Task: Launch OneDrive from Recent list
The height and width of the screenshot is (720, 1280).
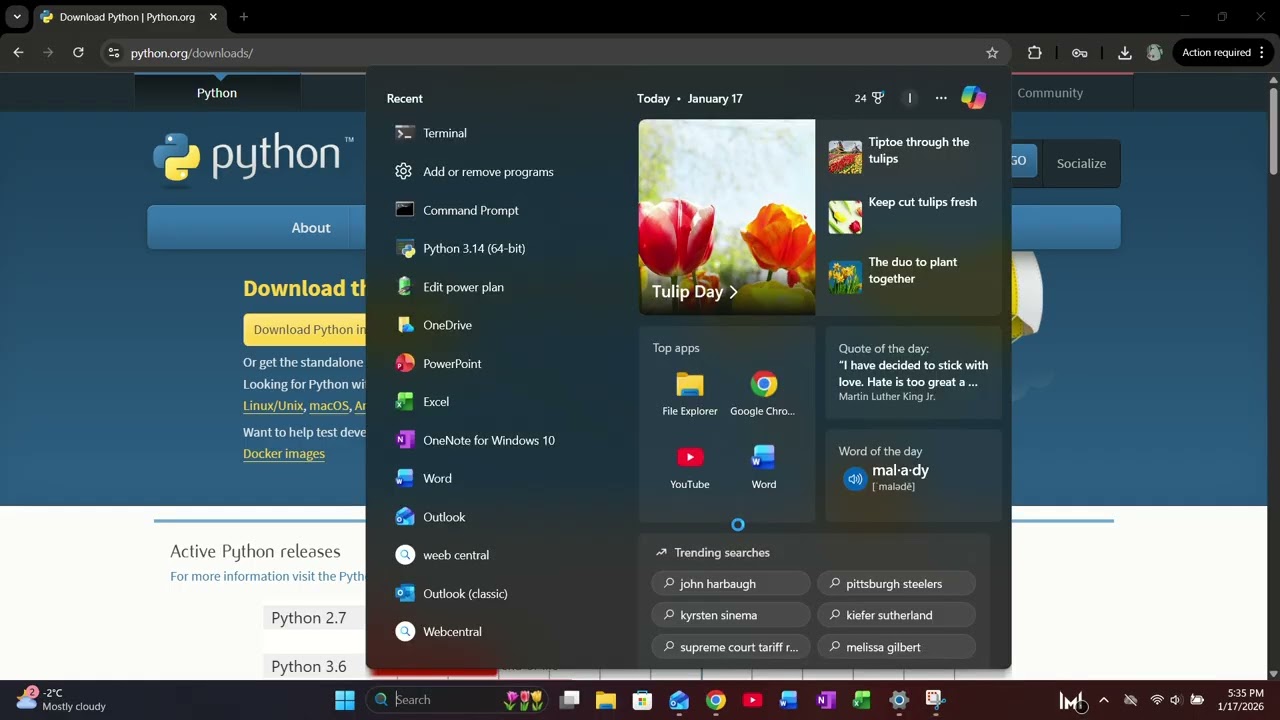Action: [x=447, y=325]
